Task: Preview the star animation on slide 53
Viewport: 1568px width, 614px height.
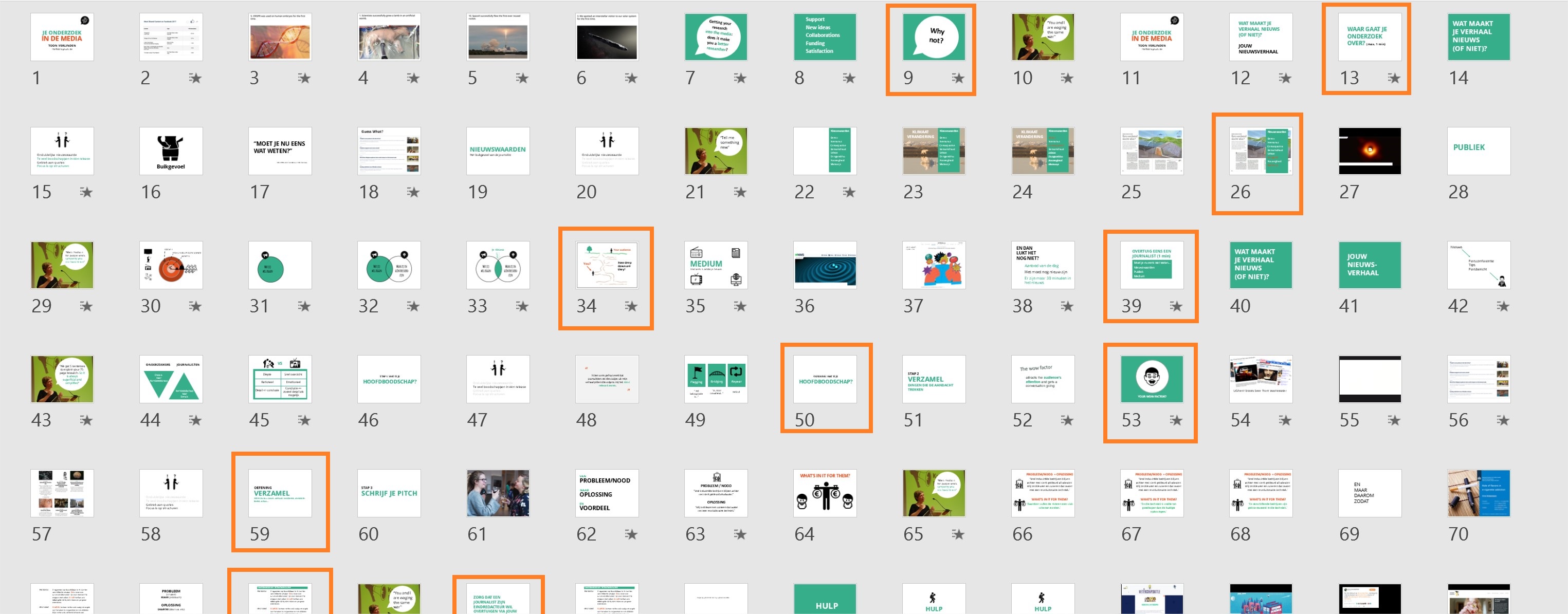Action: pyautogui.click(x=1175, y=420)
